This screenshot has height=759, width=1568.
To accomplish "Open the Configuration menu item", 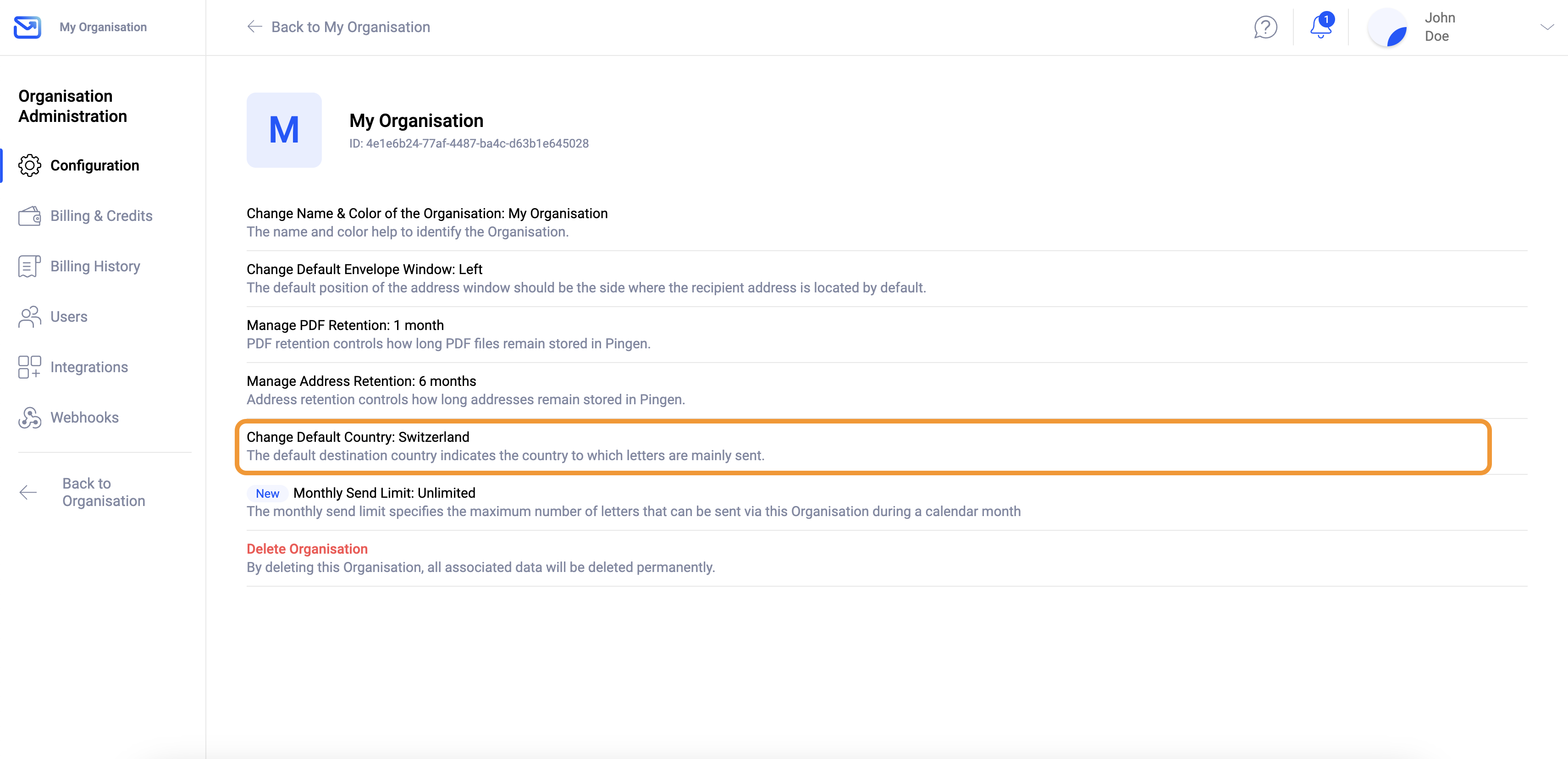I will 95,165.
